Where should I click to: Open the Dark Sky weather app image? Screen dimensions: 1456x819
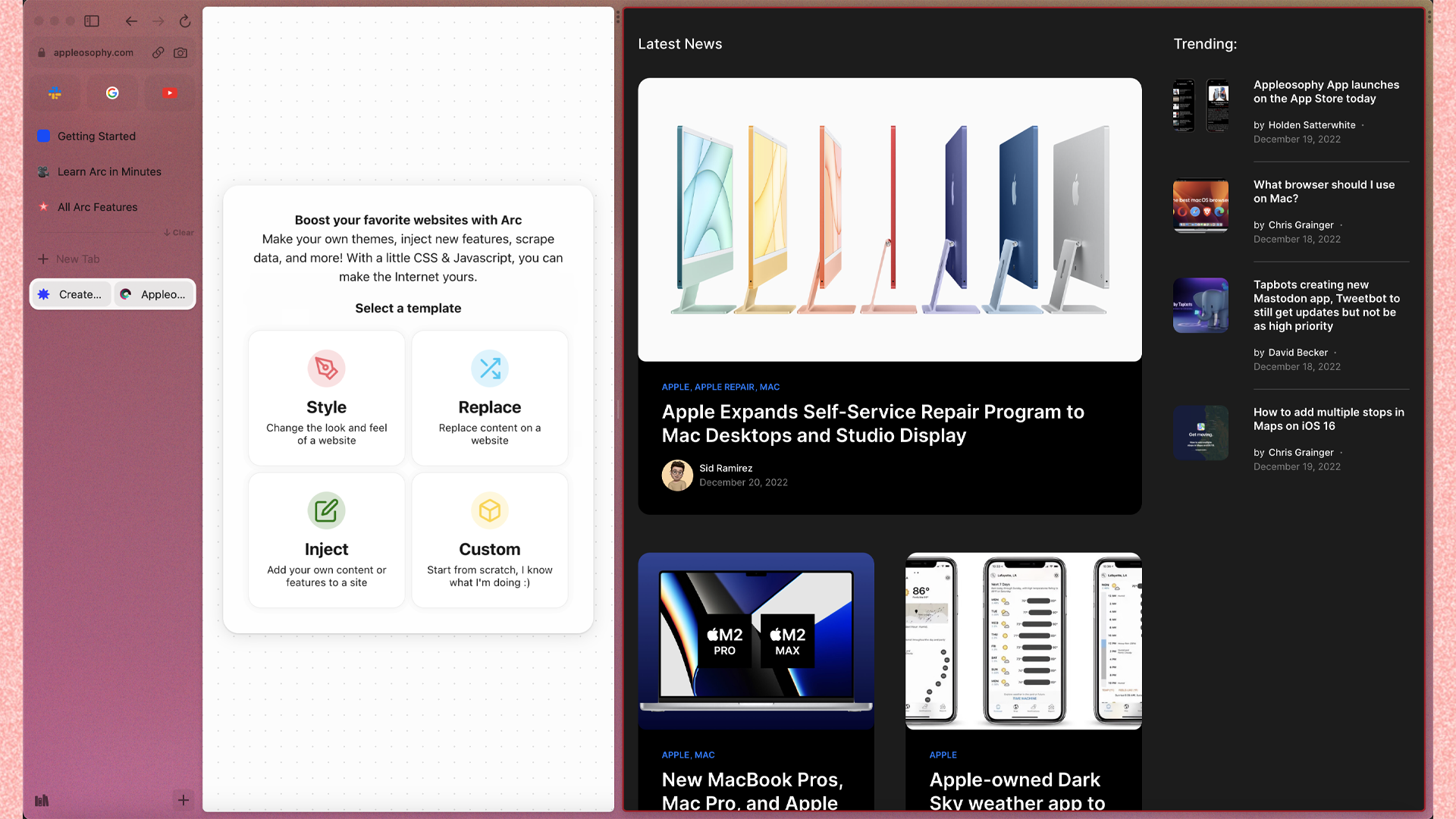[x=1024, y=641]
